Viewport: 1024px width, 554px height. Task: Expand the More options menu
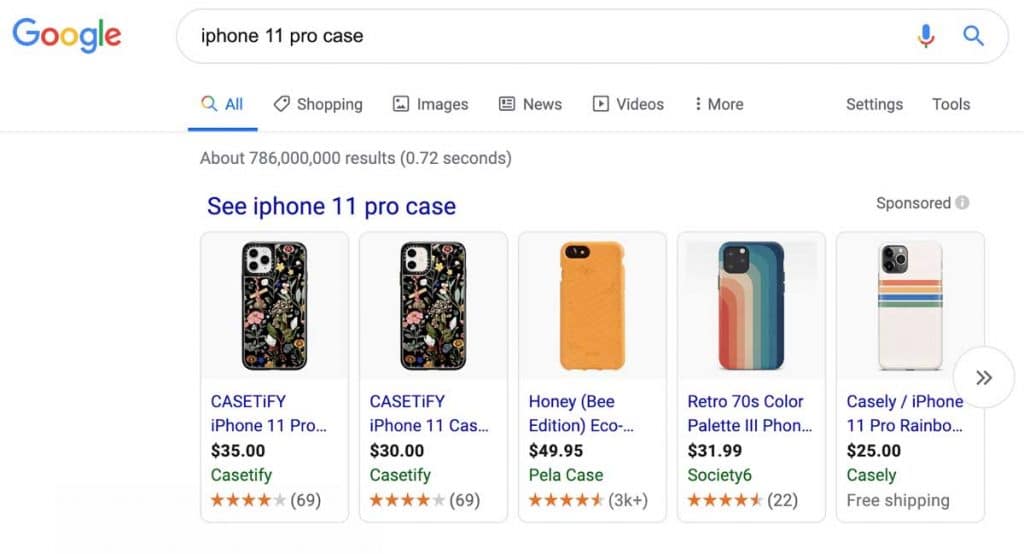click(x=719, y=104)
